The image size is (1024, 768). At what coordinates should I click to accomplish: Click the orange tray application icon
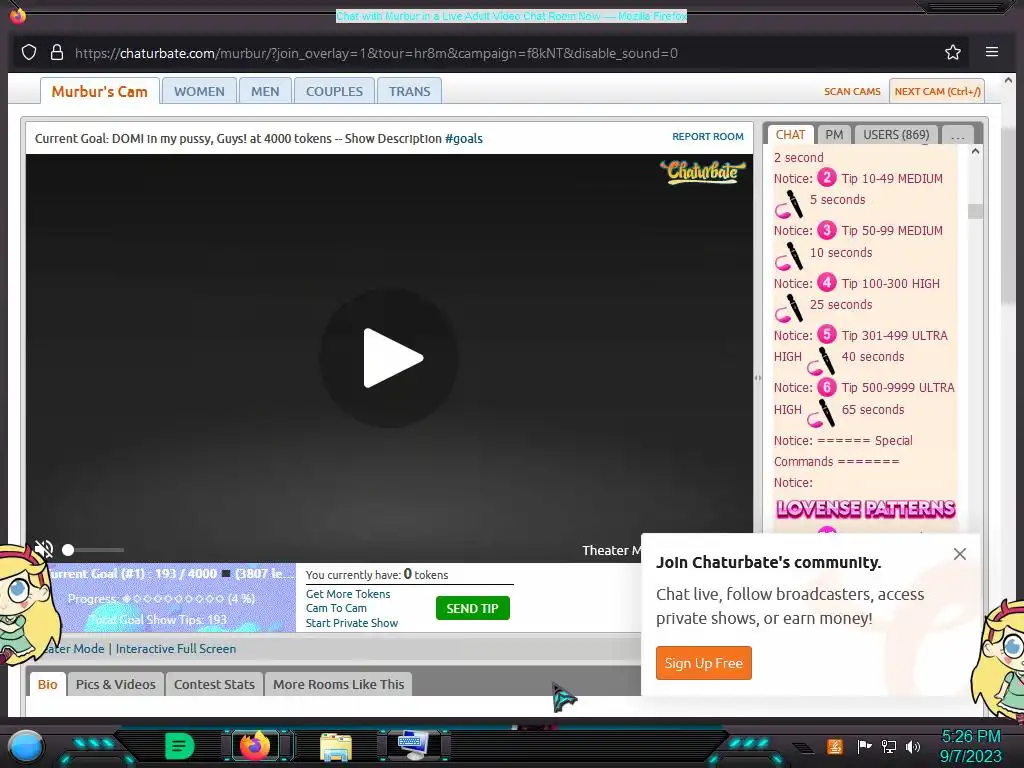click(834, 746)
